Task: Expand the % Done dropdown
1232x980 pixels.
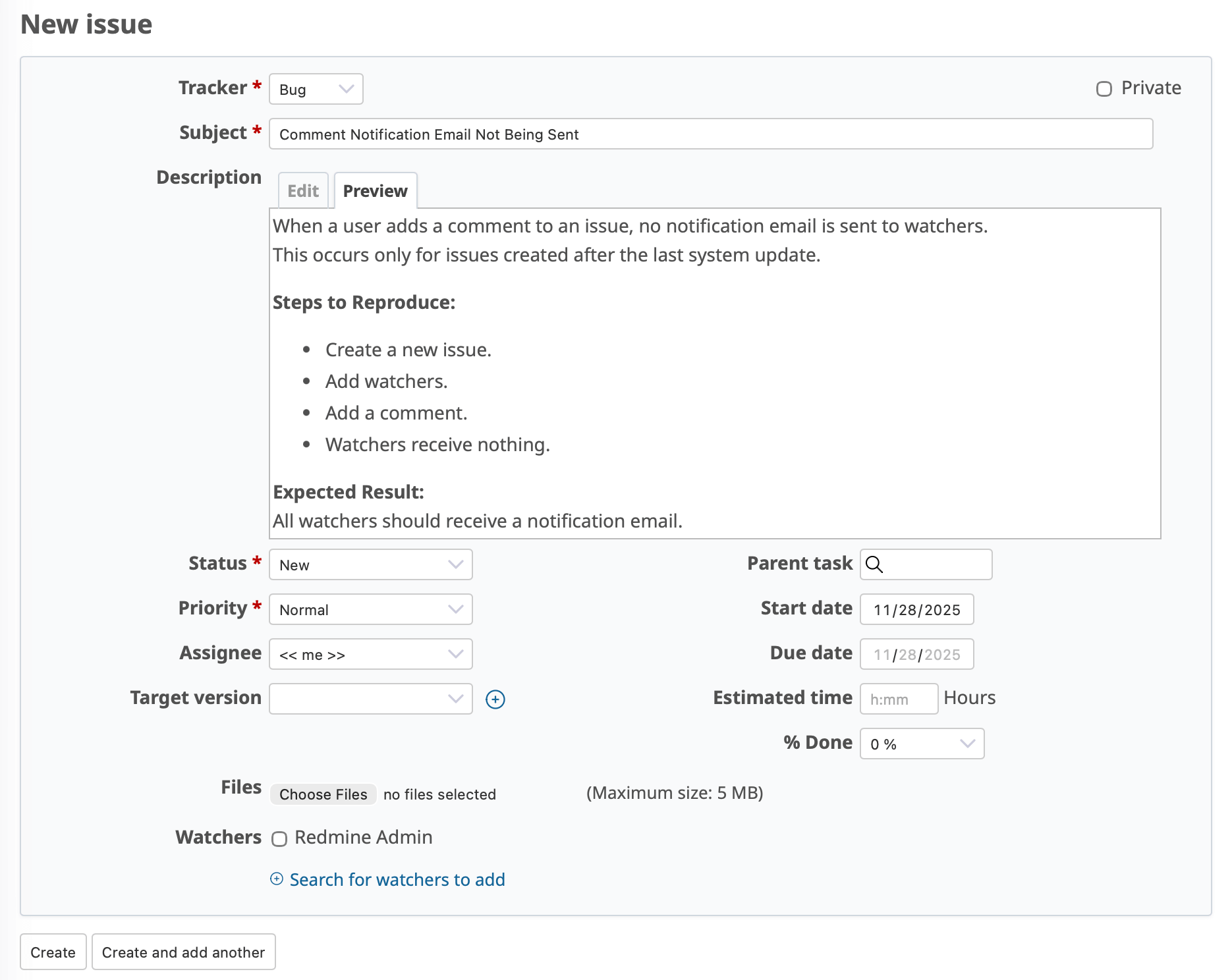Action: 921,744
